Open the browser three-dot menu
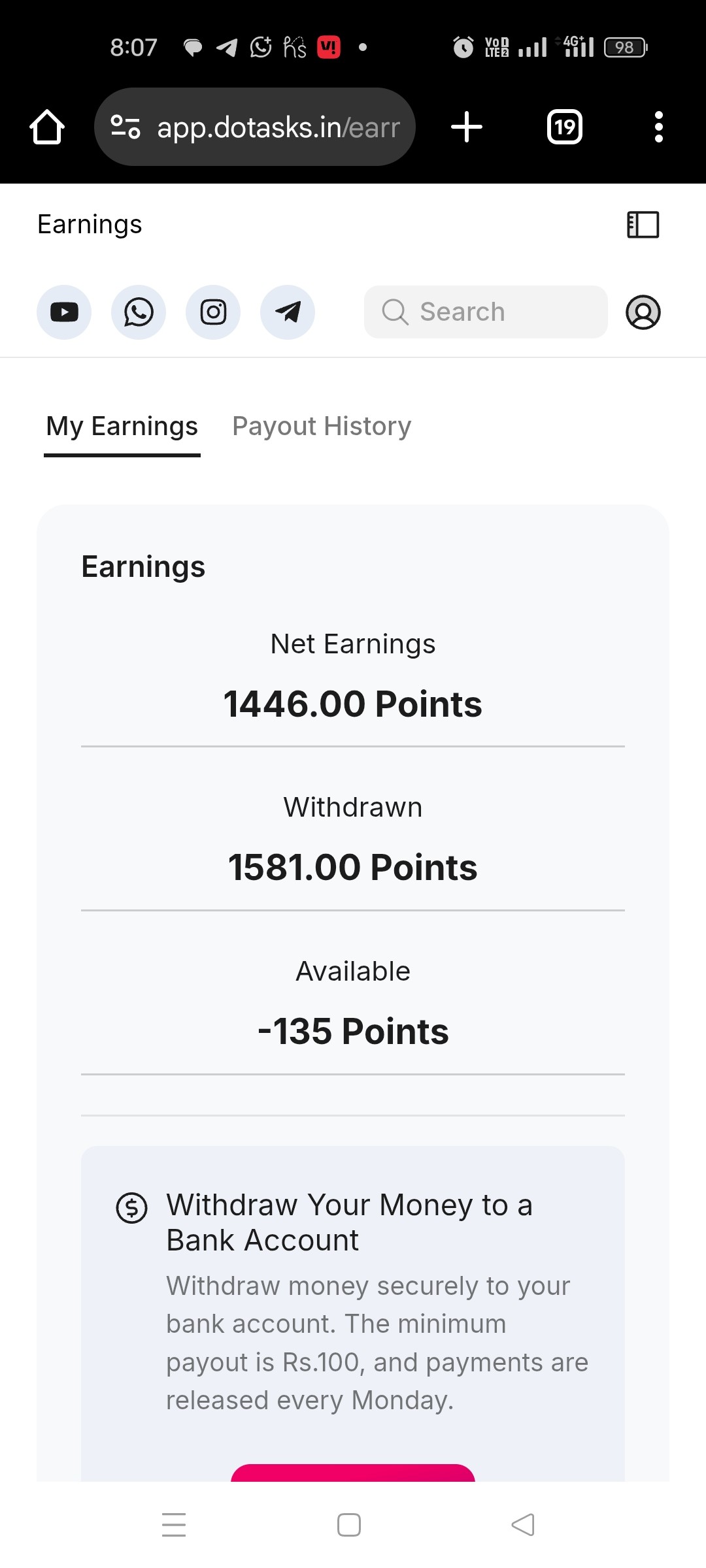The width and height of the screenshot is (706, 1568). [659, 127]
